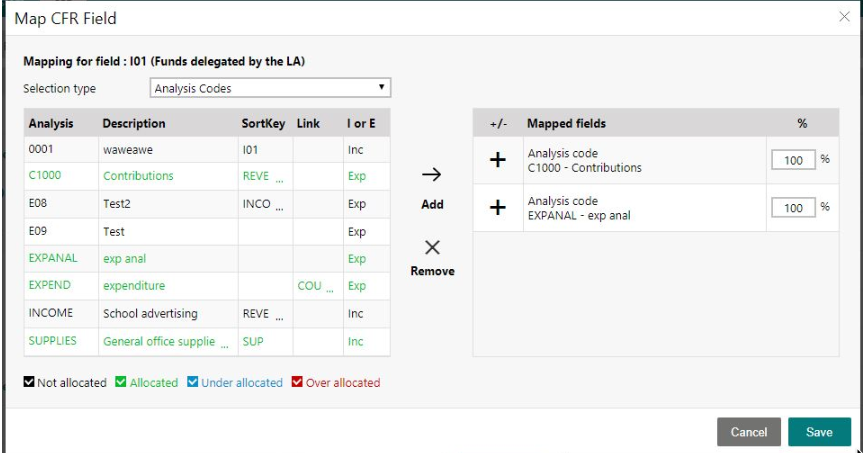This screenshot has width=867, height=453.
Task: Open the Selection type dropdown
Action: point(270,88)
